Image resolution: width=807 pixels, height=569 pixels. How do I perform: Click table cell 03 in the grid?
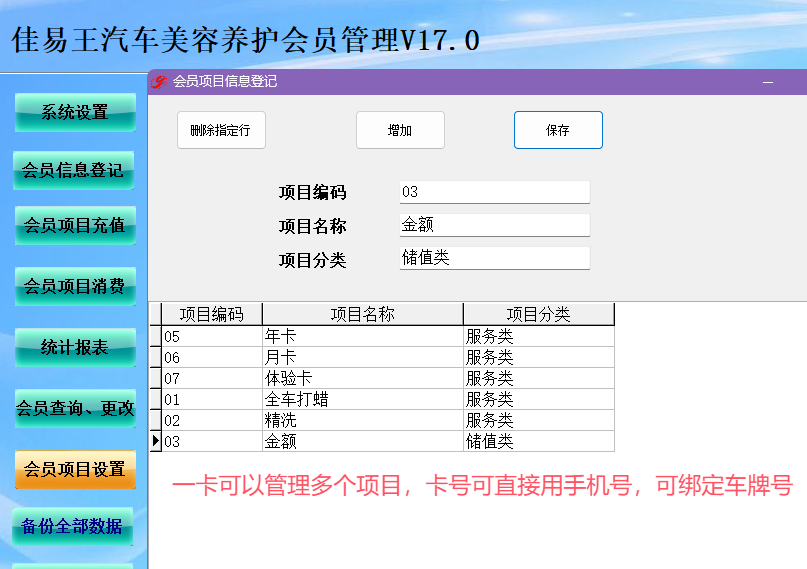point(212,441)
